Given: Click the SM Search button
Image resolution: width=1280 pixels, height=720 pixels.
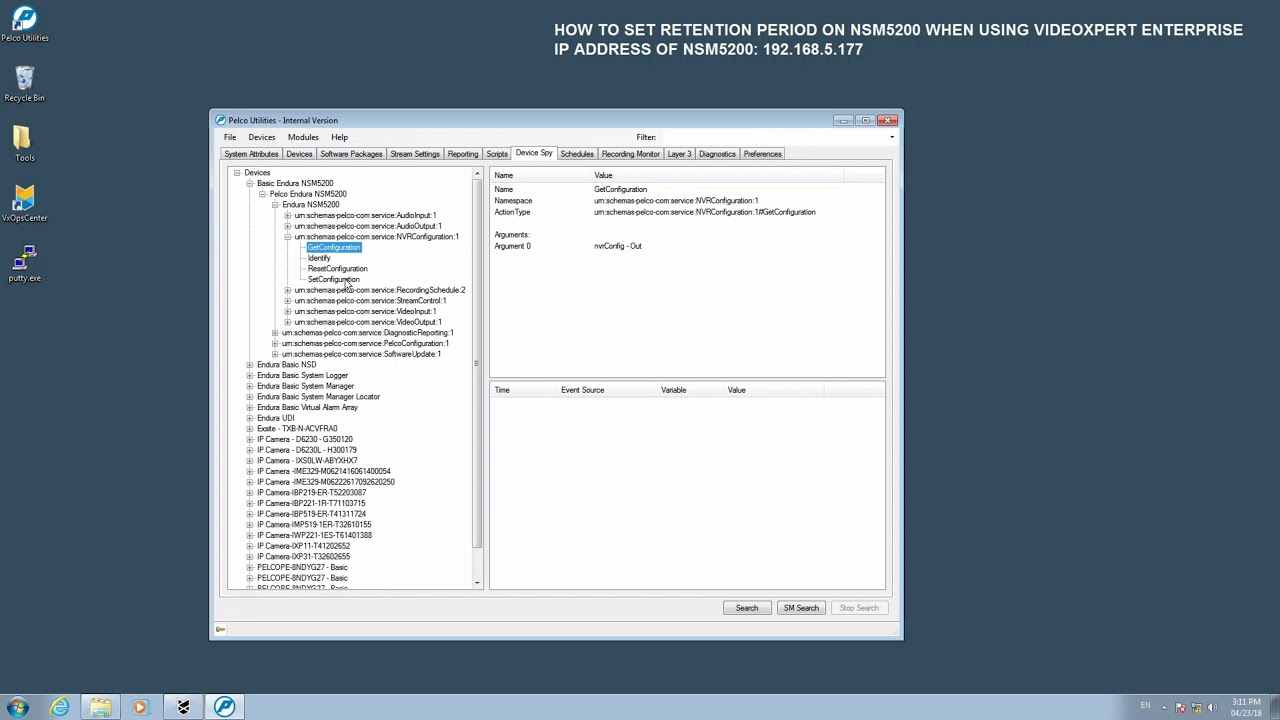Looking at the screenshot, I should 801,608.
